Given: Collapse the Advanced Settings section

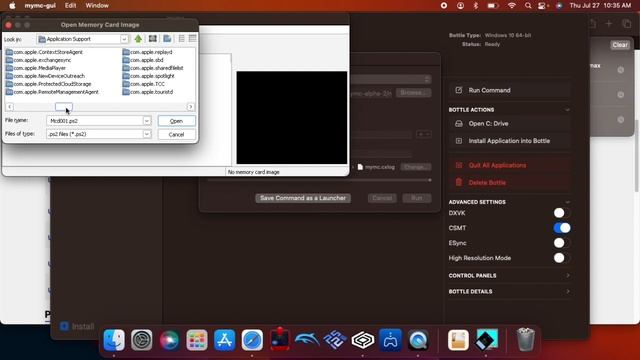Looking at the screenshot, I should pyautogui.click(x=567, y=202).
